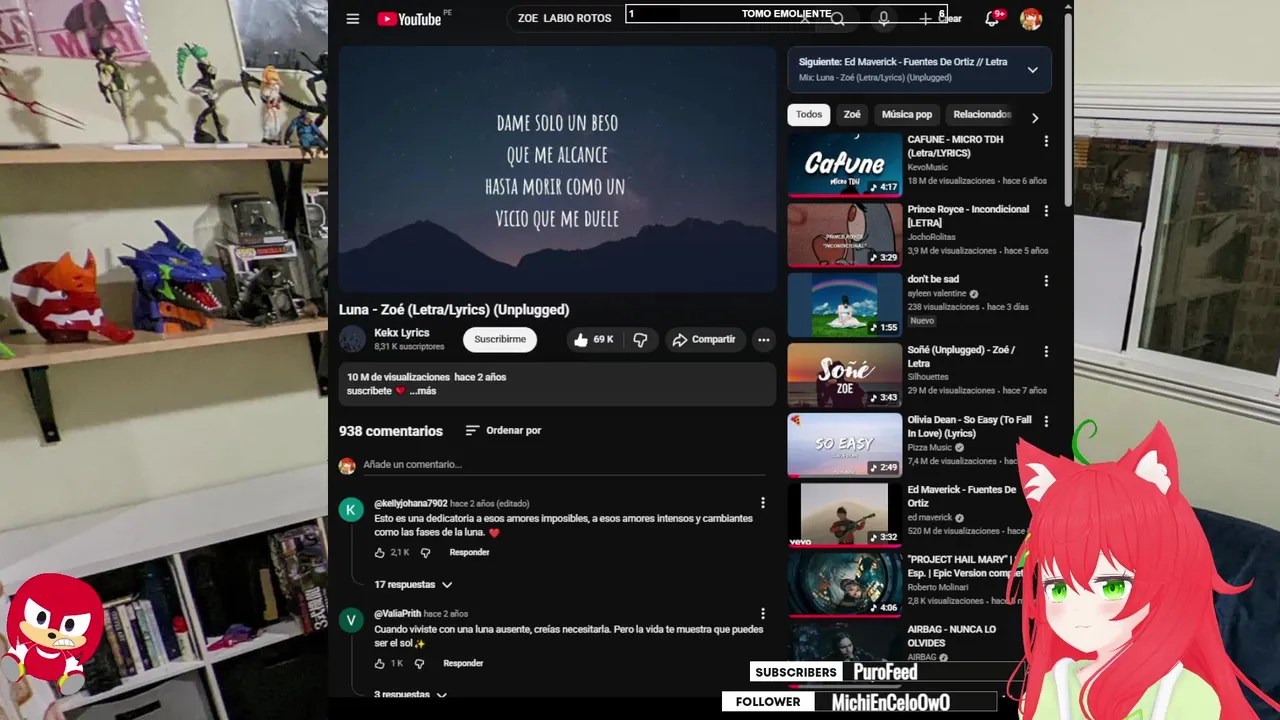The height and width of the screenshot is (720, 1280).
Task: Open the Kekx Lyrics channel name
Action: [x=401, y=333]
